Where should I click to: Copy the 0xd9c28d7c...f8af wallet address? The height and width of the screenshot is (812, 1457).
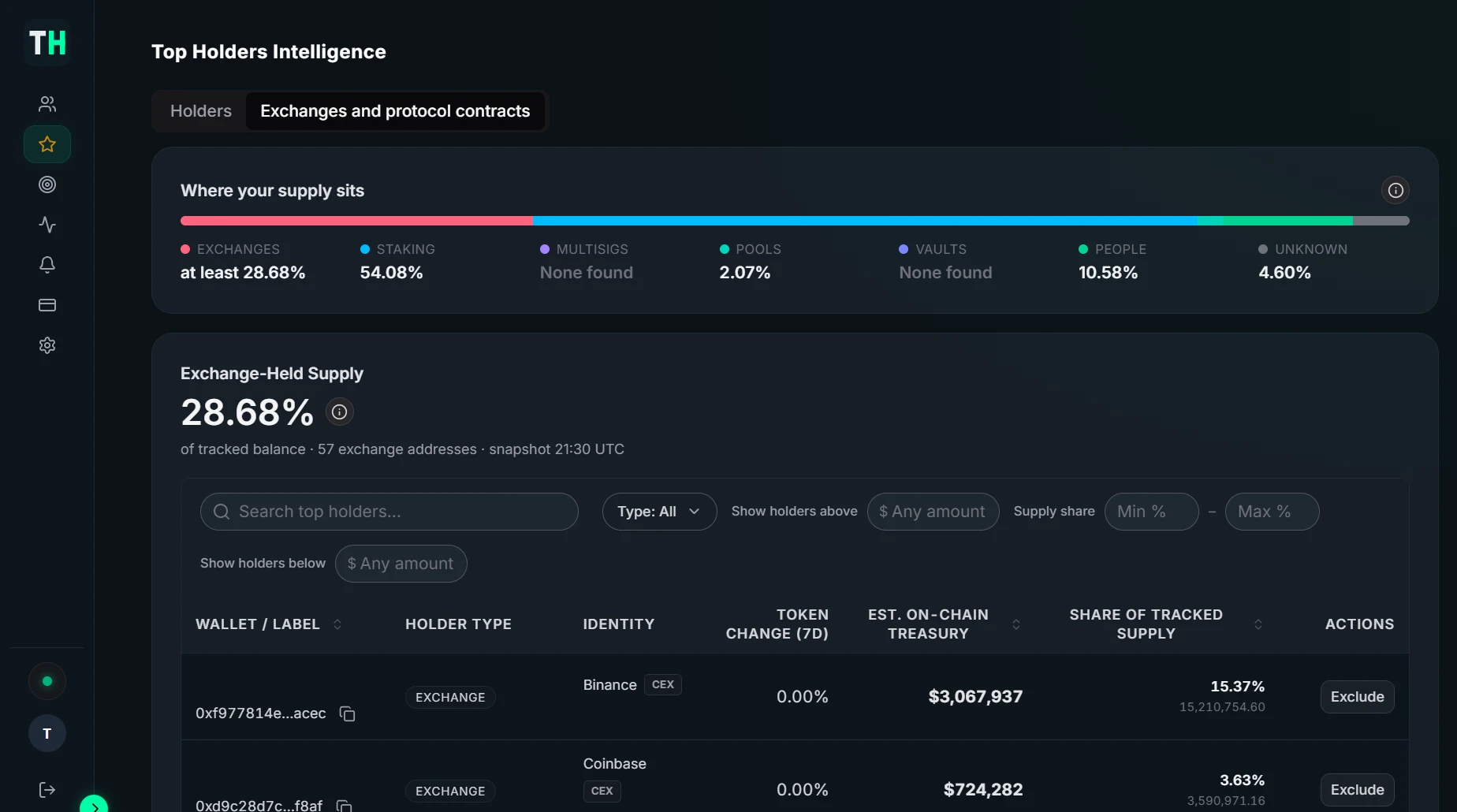(x=344, y=806)
